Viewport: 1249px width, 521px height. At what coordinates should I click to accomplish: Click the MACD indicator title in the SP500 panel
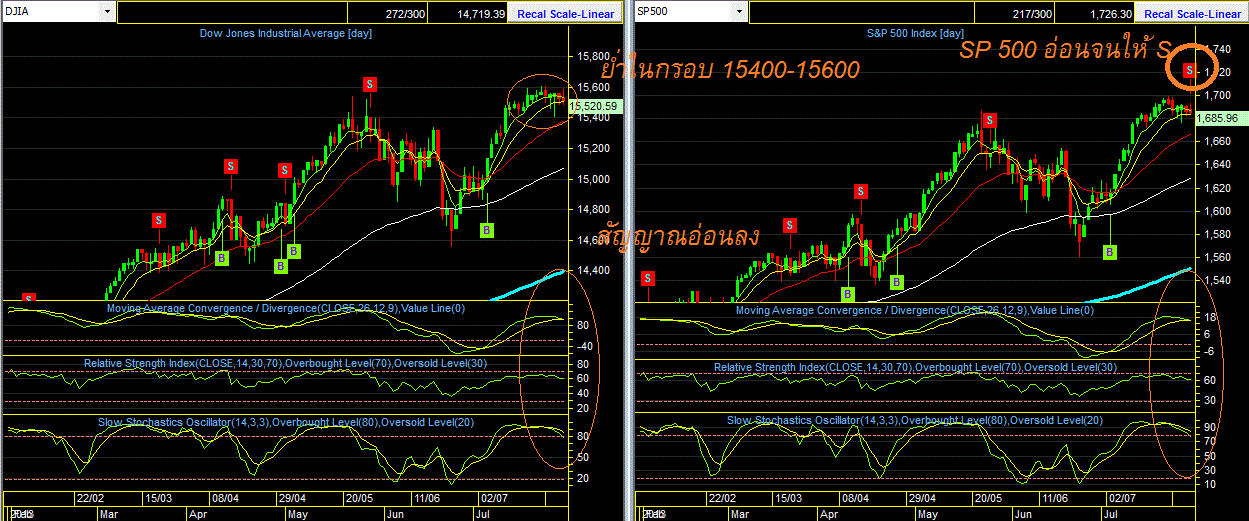915,311
